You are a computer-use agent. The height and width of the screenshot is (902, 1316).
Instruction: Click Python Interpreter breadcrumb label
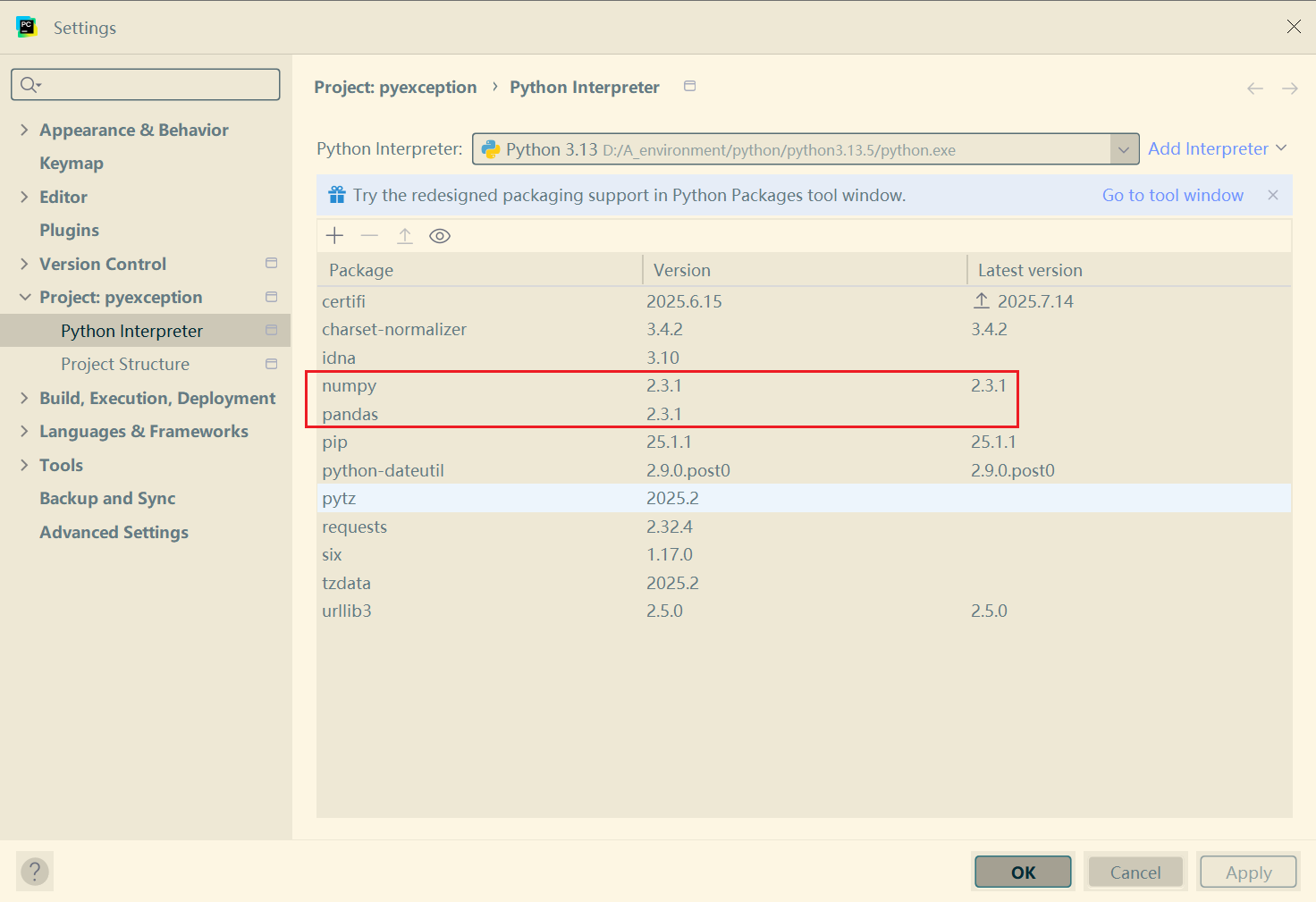point(585,87)
